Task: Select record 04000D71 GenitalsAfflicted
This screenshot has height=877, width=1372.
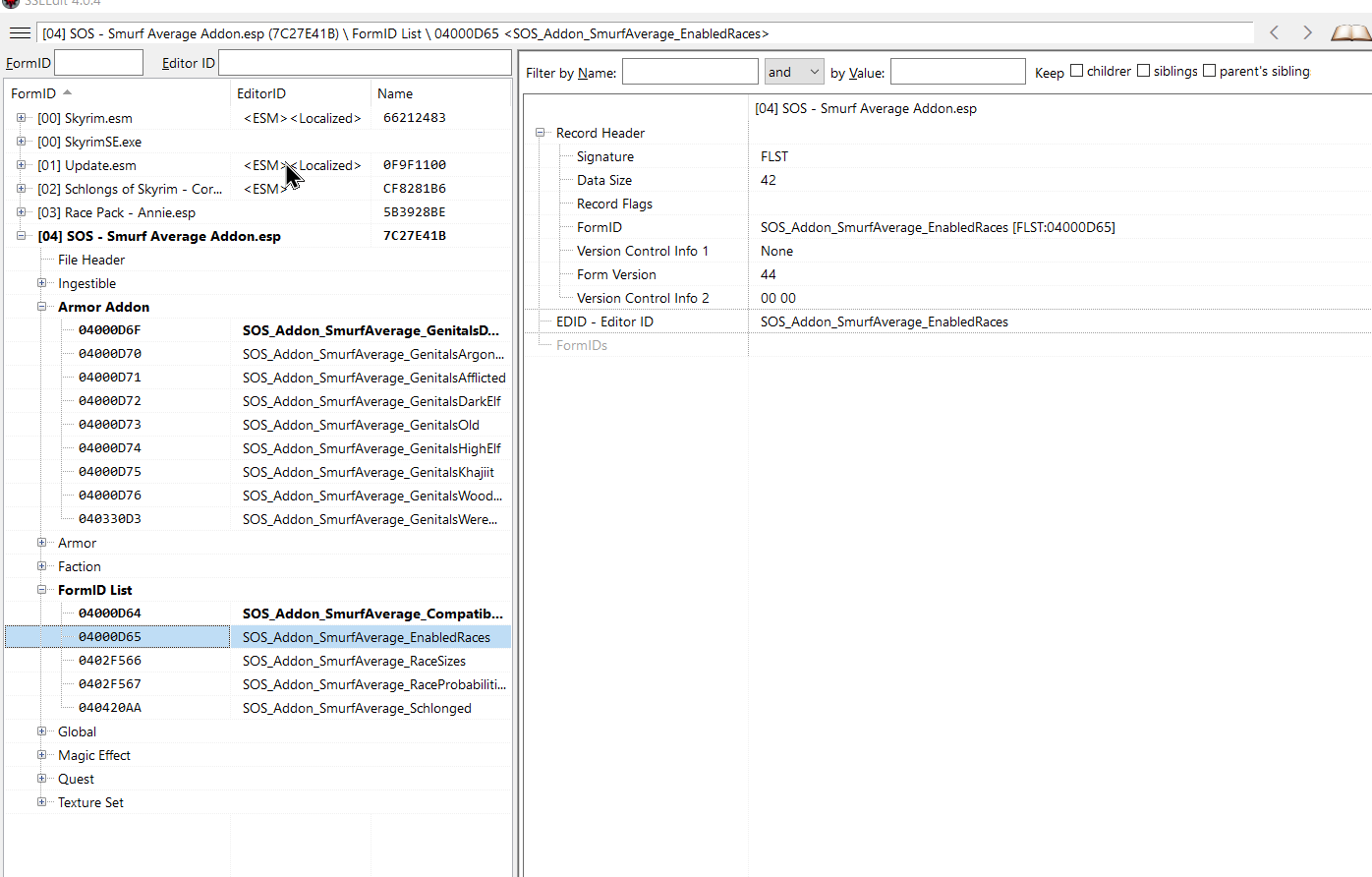Action: click(x=257, y=378)
